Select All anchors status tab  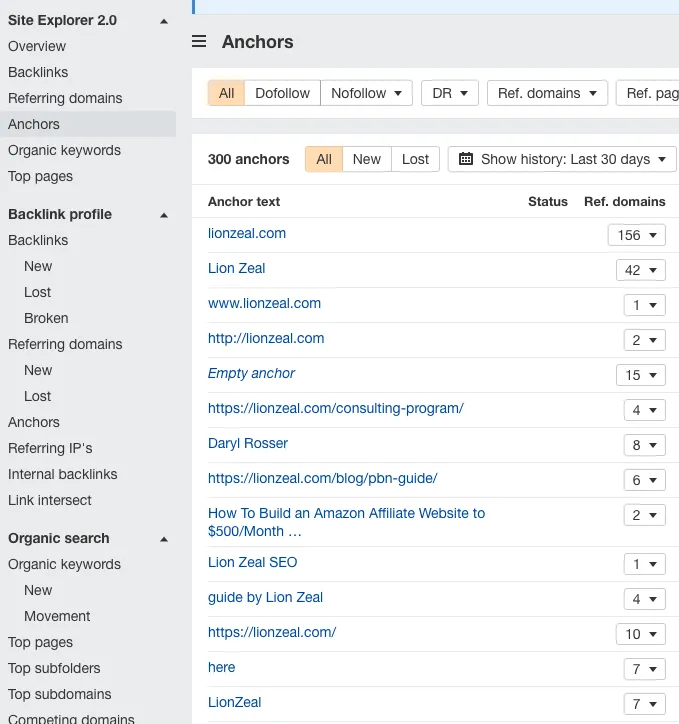pyautogui.click(x=324, y=159)
